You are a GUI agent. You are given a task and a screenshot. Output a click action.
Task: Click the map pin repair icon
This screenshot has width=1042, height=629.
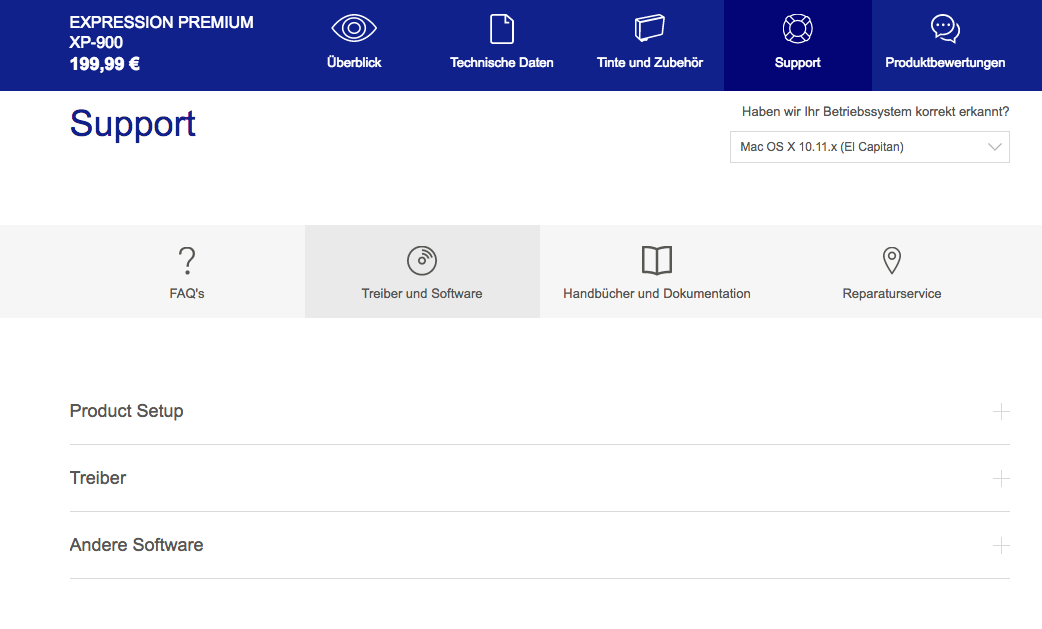pos(892,261)
